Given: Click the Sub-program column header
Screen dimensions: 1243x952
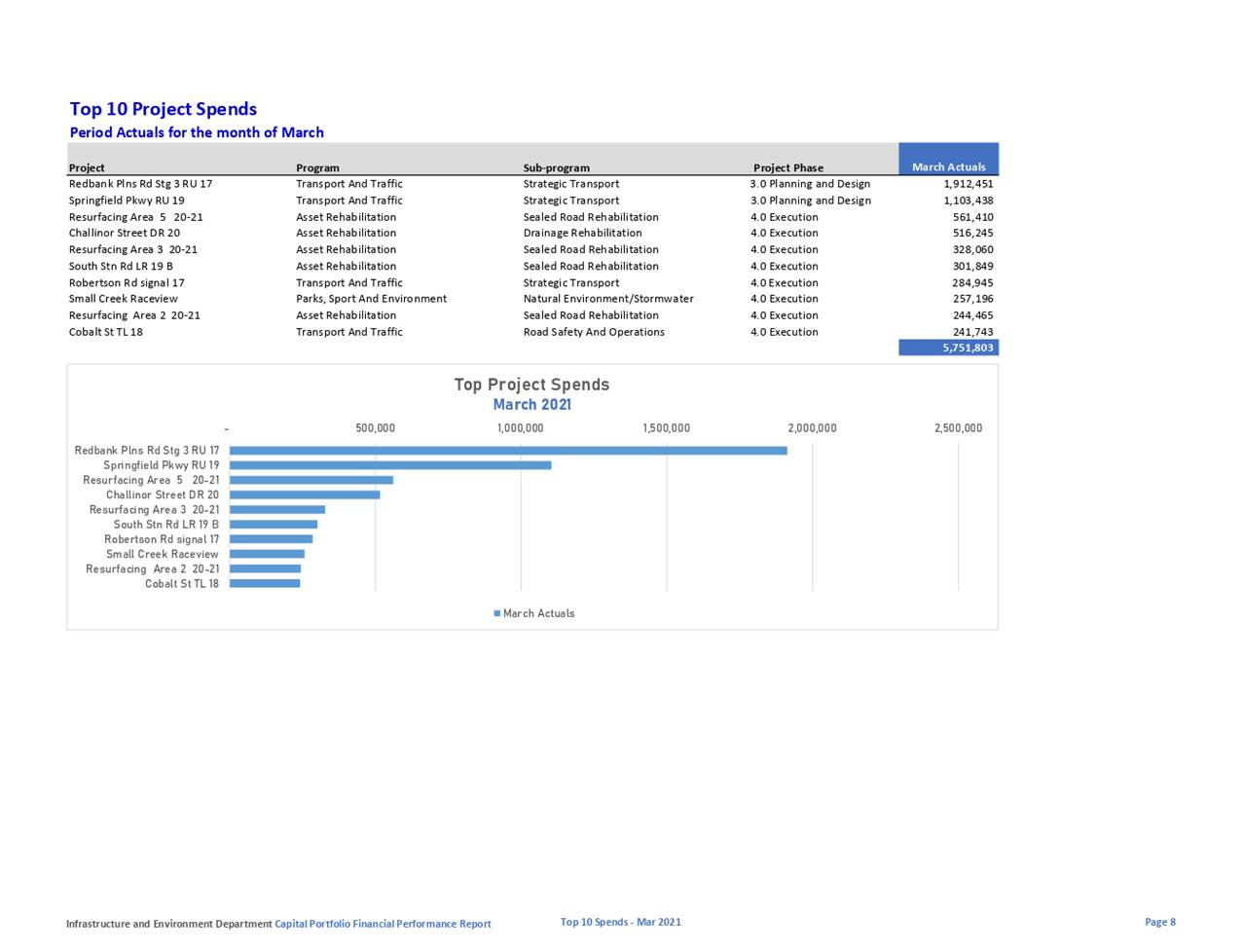Looking at the screenshot, I should pos(556,167).
